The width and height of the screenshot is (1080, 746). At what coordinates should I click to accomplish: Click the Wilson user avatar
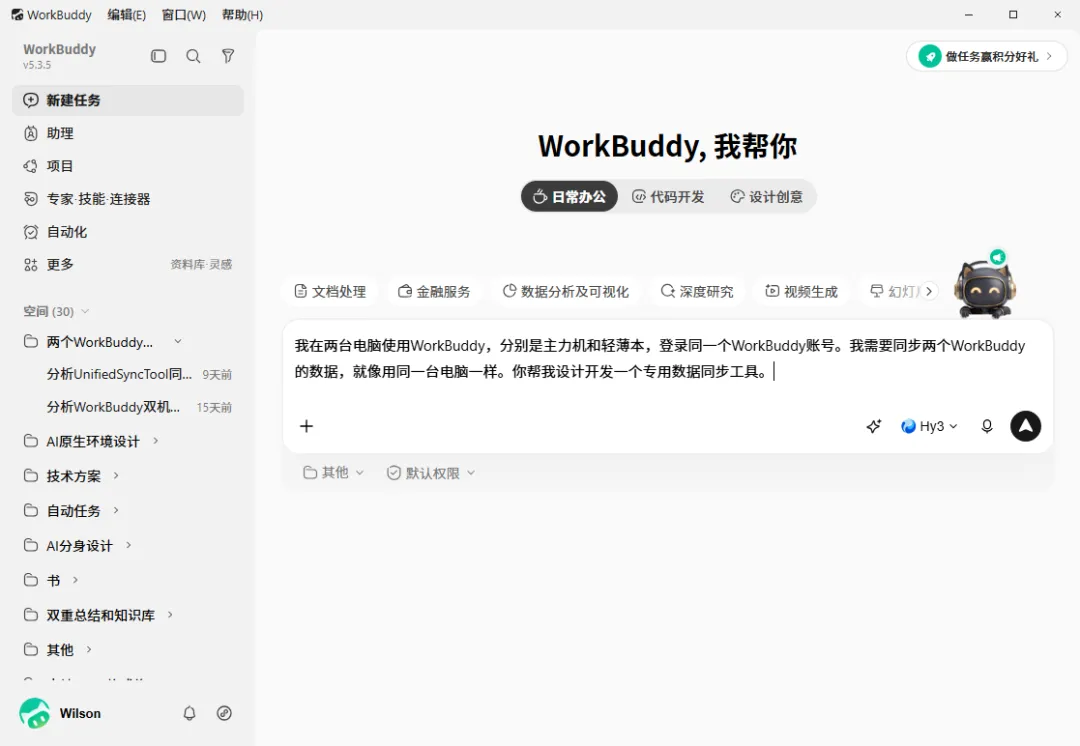click(34, 713)
